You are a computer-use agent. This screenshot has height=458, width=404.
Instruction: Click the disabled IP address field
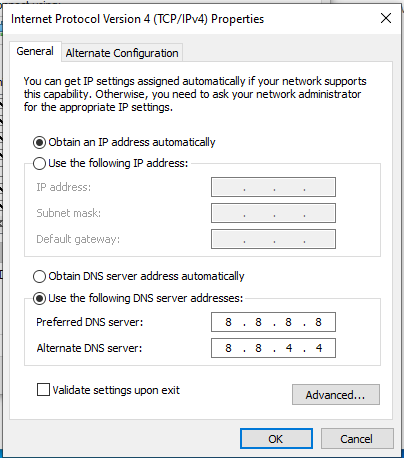point(273,187)
